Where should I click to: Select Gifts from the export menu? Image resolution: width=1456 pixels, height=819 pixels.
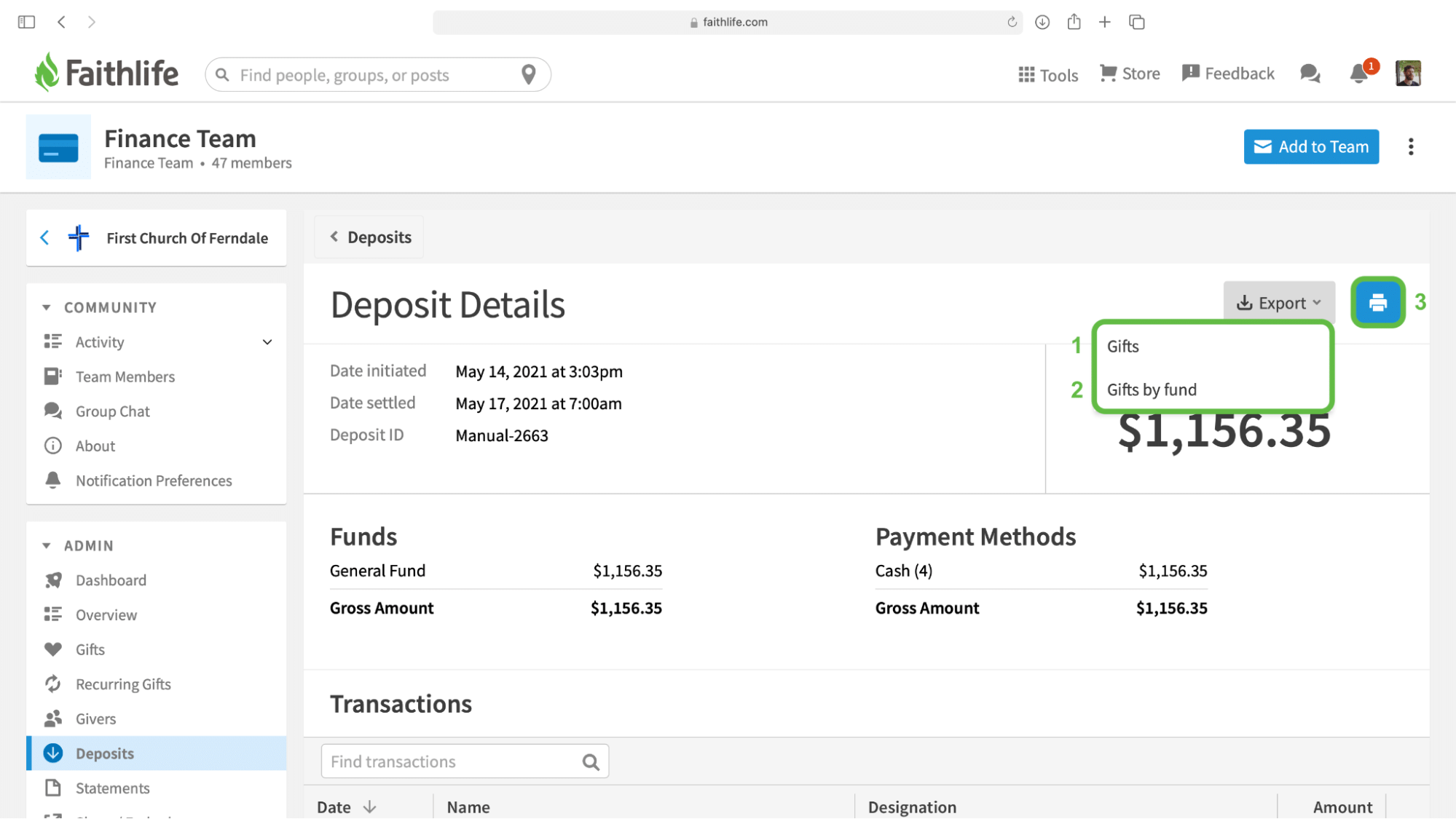click(1123, 347)
